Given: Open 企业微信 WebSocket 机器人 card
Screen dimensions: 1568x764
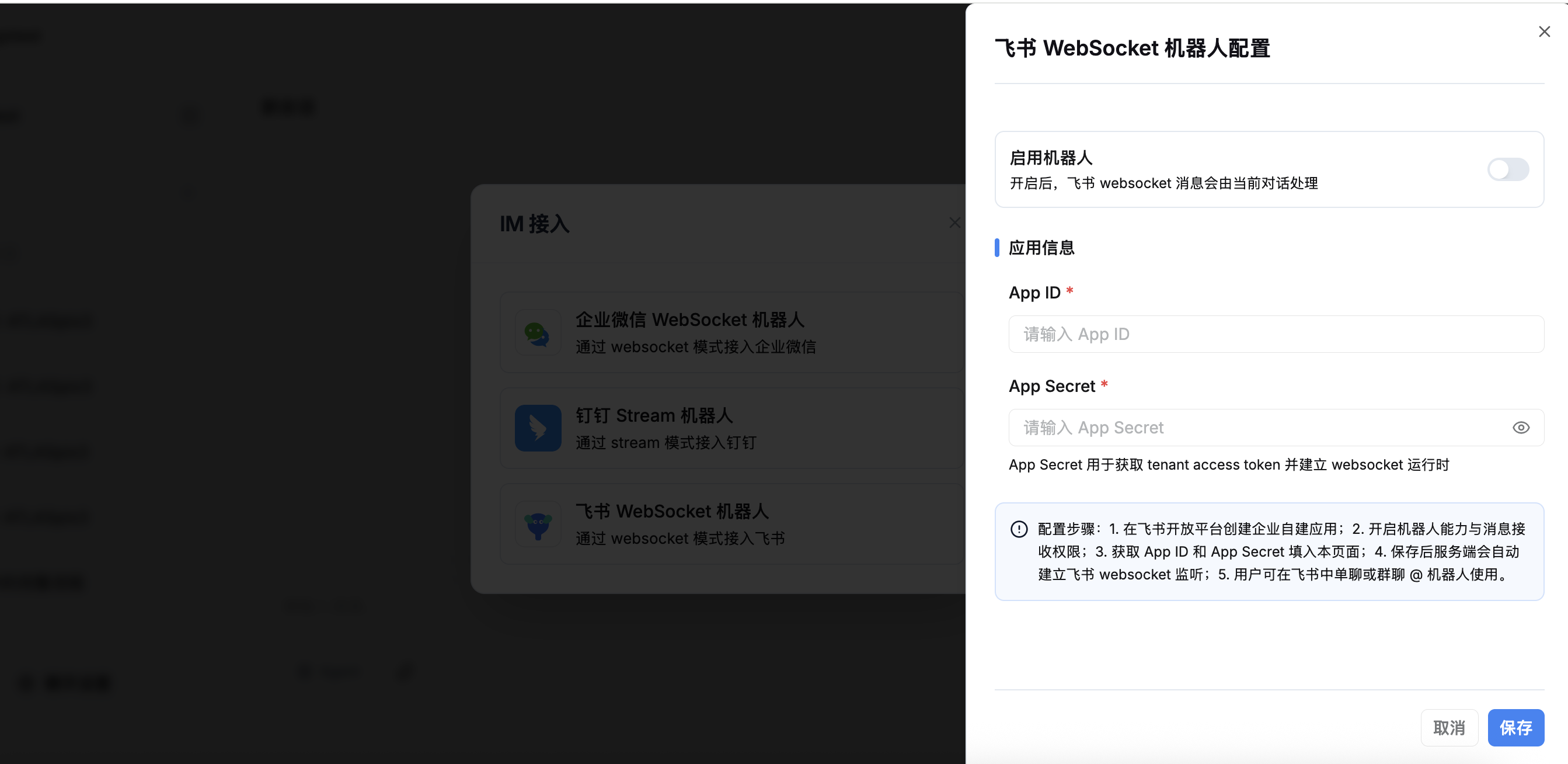Looking at the screenshot, I should click(x=732, y=332).
